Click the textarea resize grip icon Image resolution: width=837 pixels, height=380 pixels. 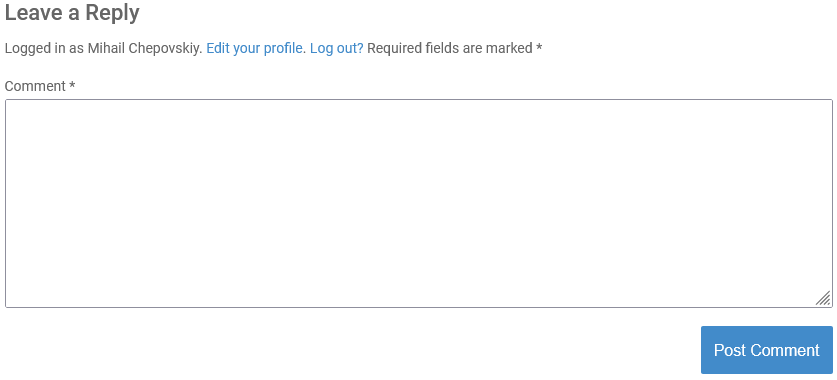click(823, 298)
